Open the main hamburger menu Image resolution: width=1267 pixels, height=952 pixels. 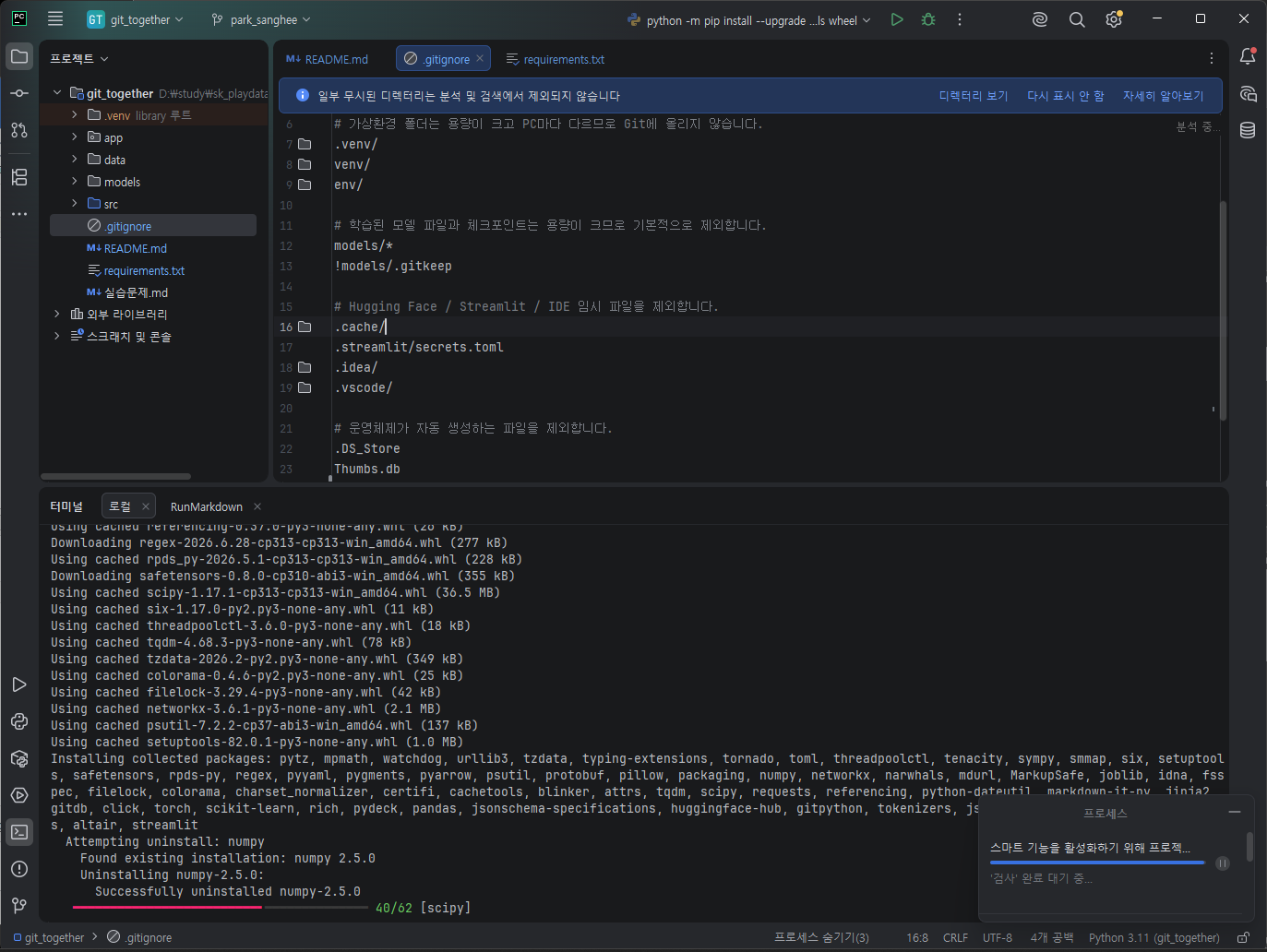(x=55, y=18)
